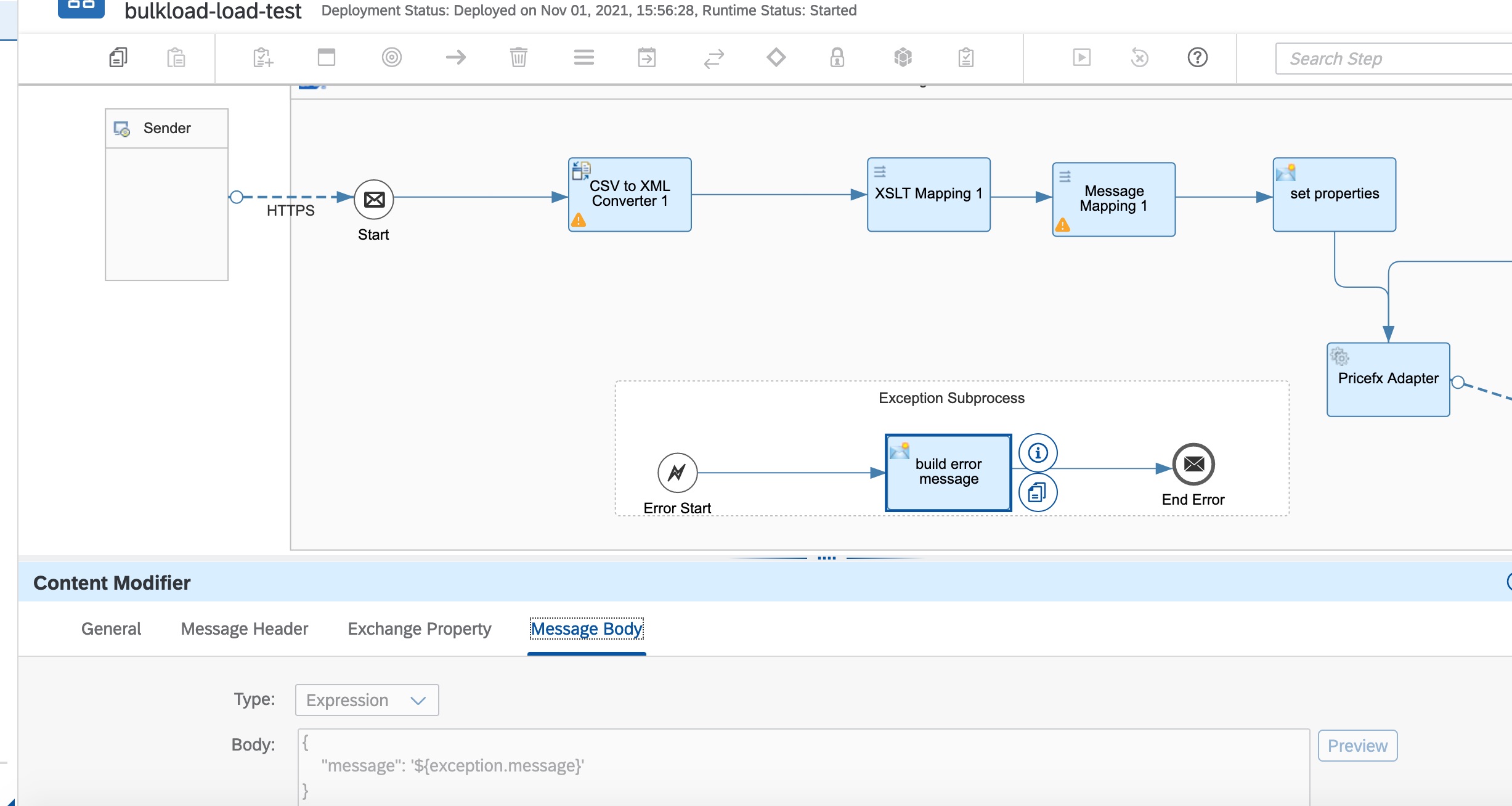Click the Preview button
This screenshot has height=806, width=1512.
click(x=1357, y=746)
